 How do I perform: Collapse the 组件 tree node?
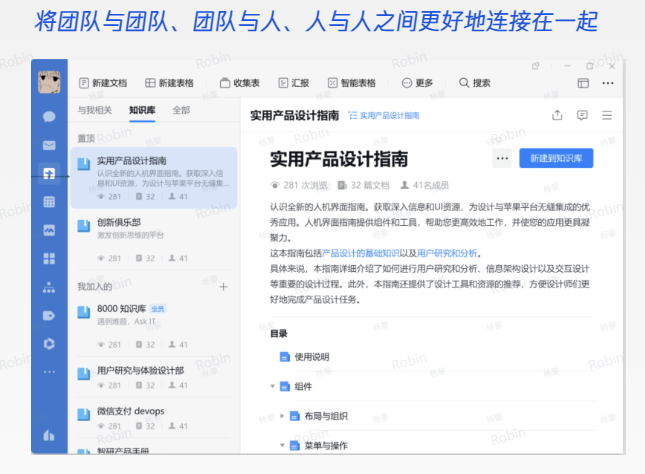coord(273,386)
